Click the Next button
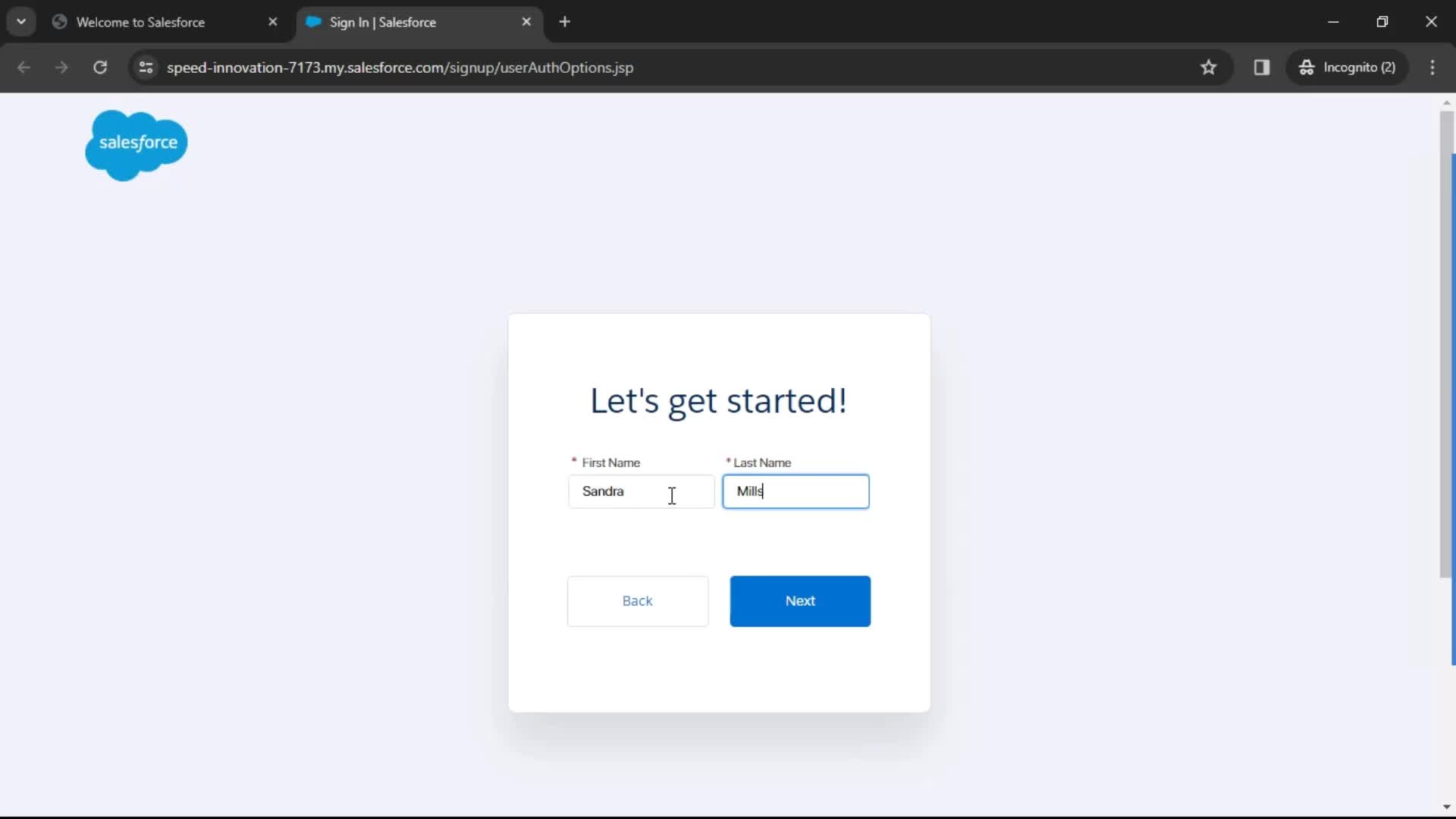 [x=800, y=601]
